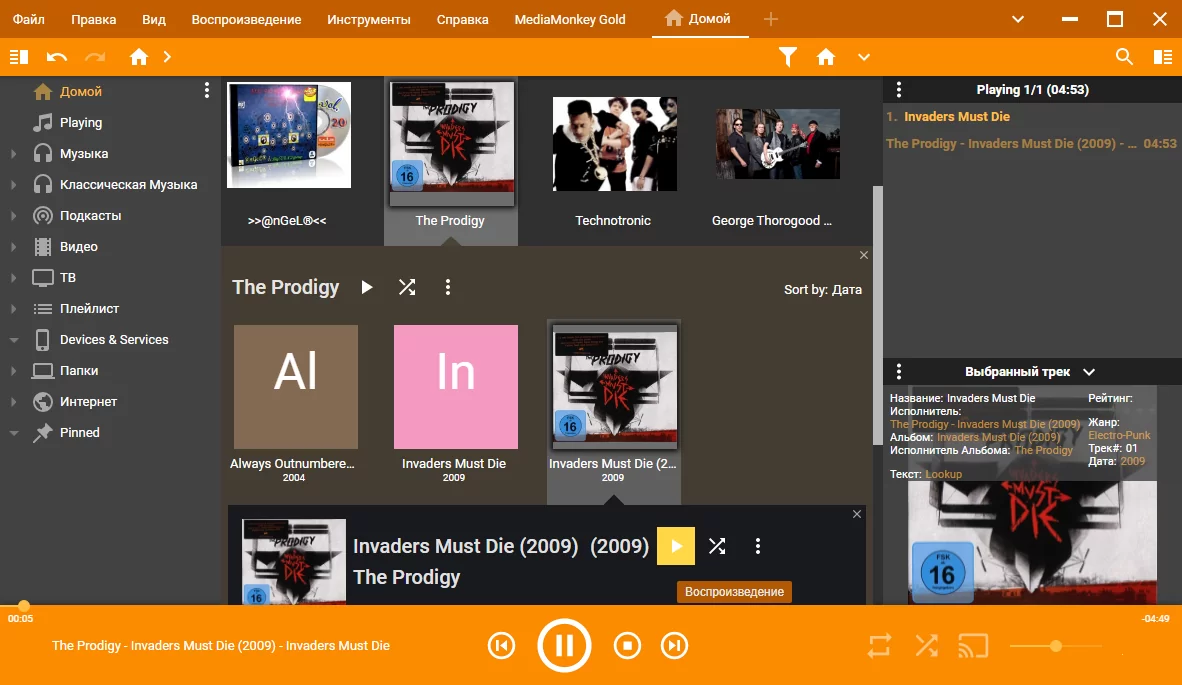Open the Файл menu
Viewport: 1182px width, 685px height.
coord(29,19)
